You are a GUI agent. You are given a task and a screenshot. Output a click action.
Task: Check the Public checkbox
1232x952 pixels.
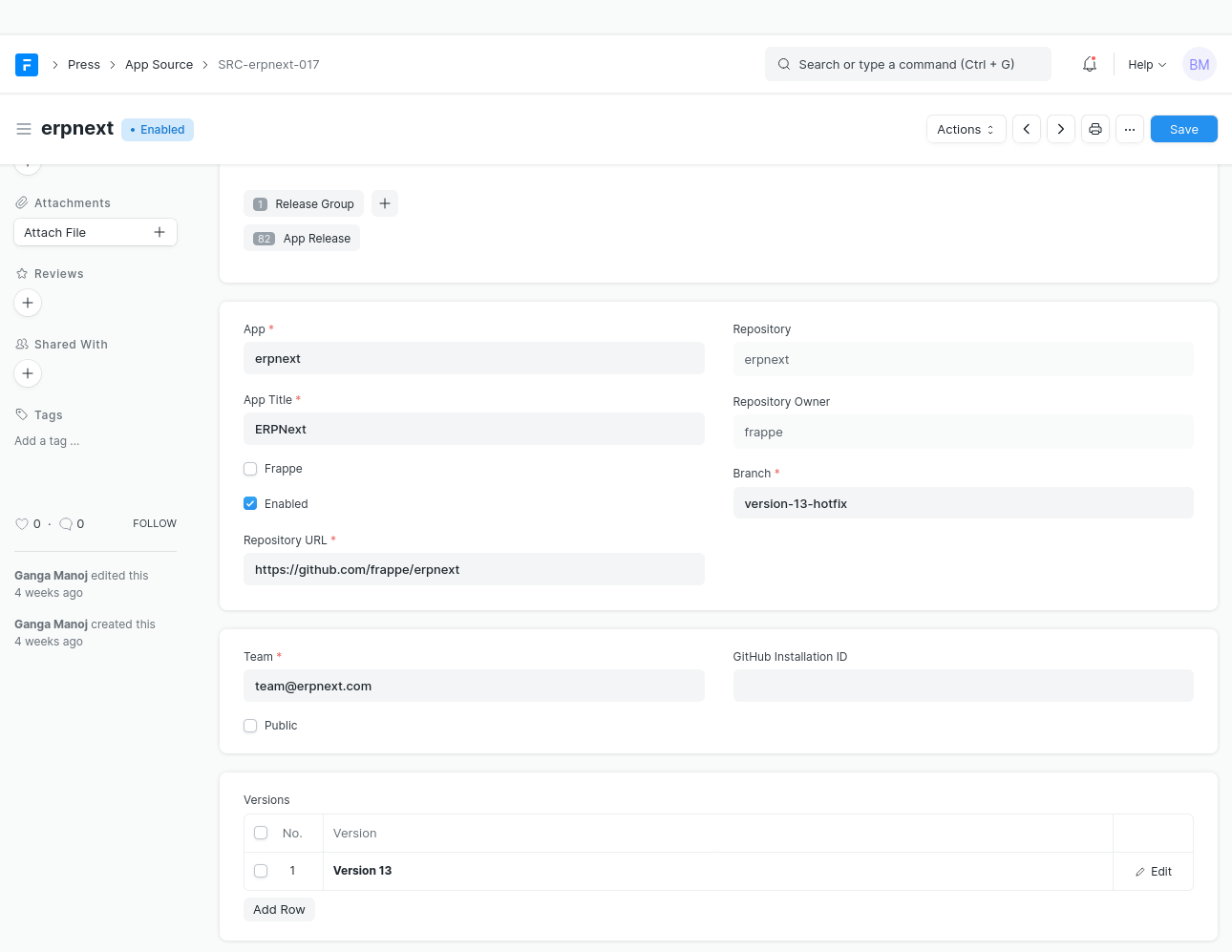pos(250,726)
